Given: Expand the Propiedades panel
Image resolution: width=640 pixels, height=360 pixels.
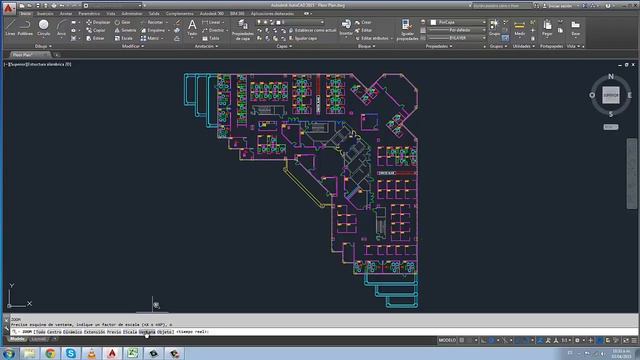Looking at the screenshot, I should [439, 46].
